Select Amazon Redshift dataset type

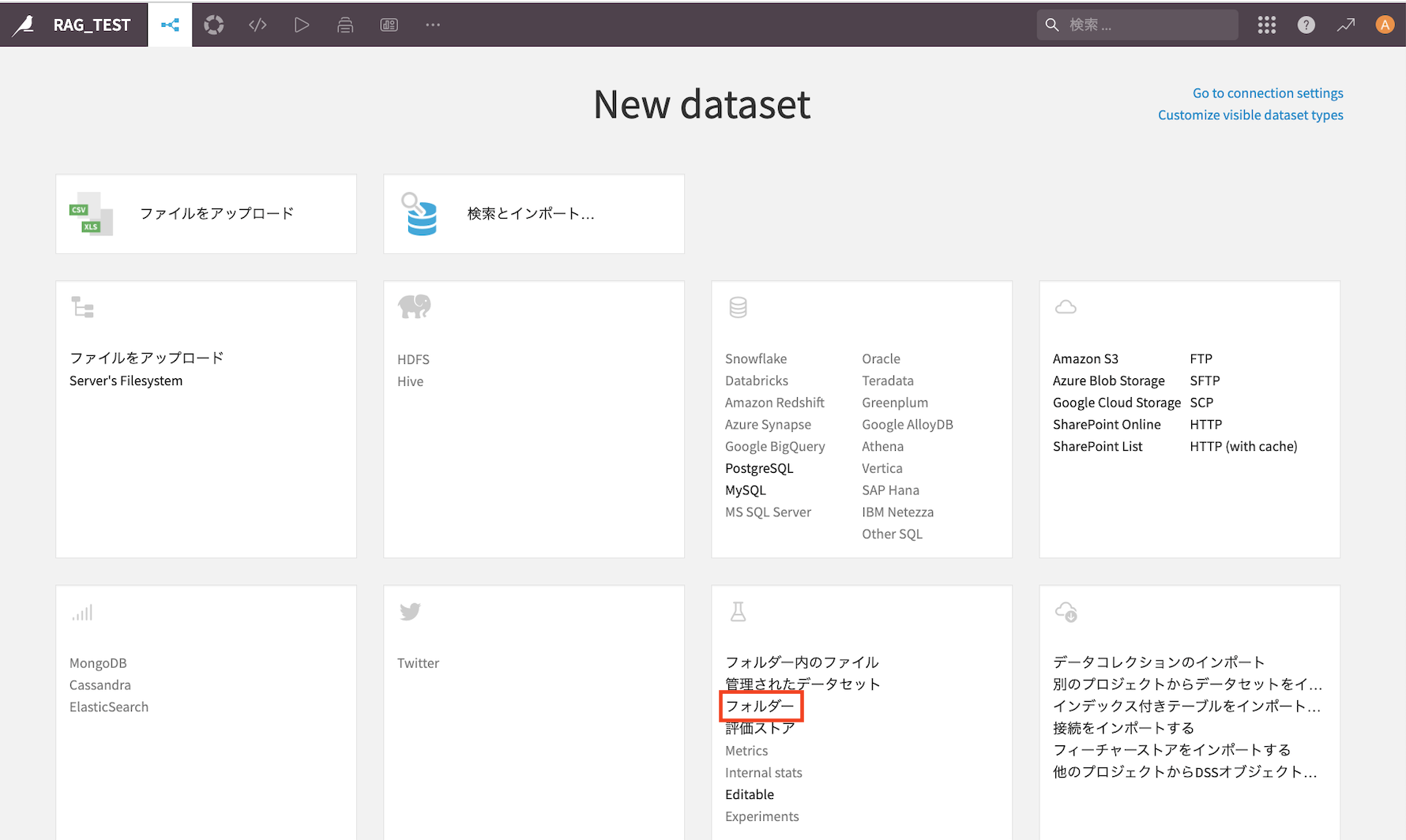coord(775,403)
